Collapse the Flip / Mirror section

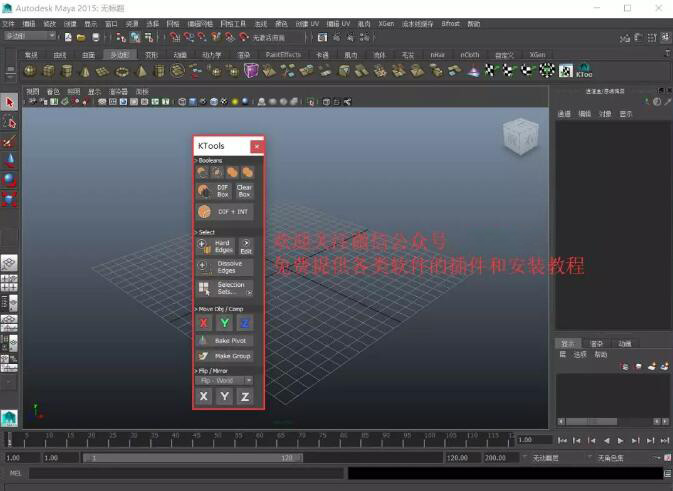(212, 371)
